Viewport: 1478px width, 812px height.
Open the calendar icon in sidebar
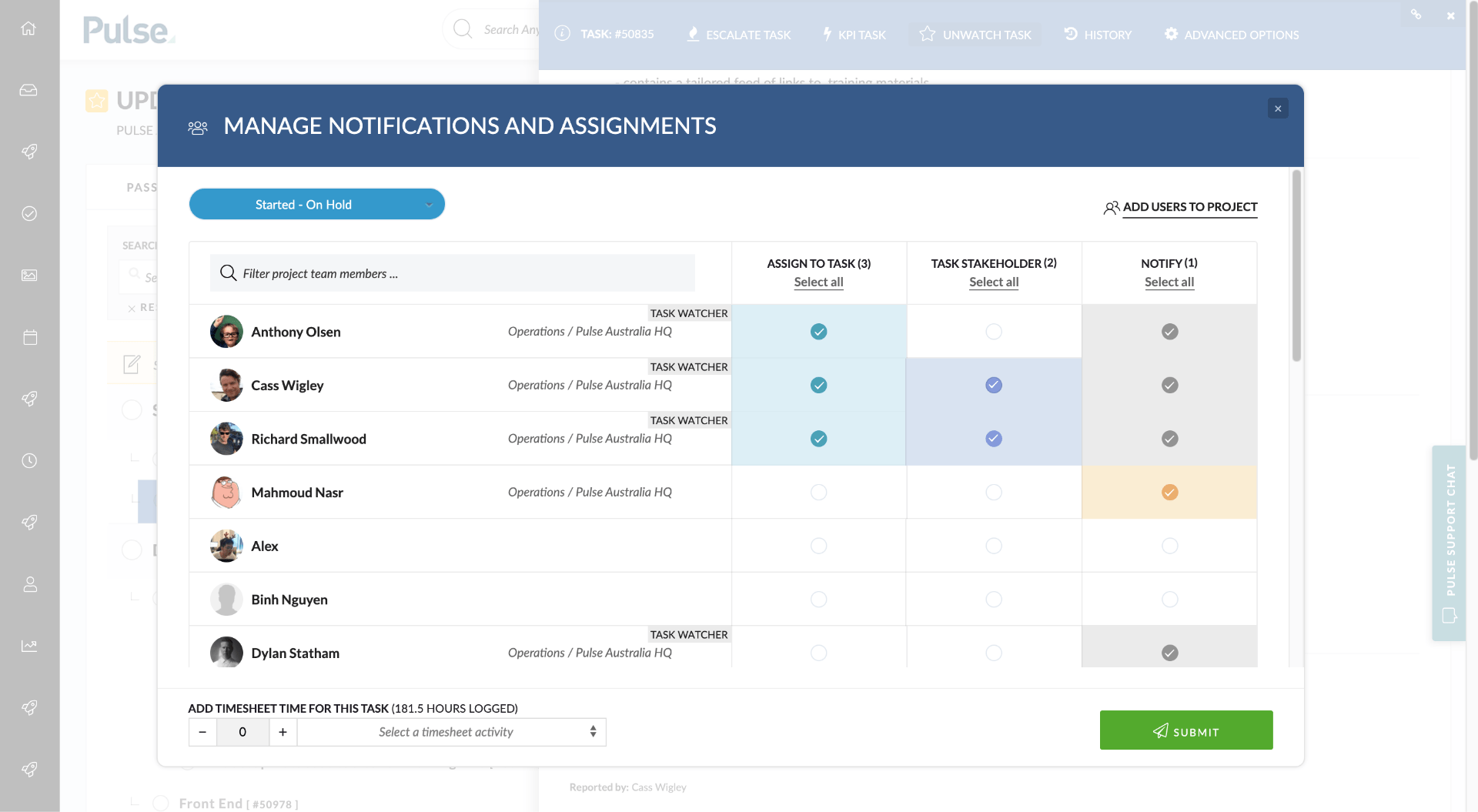30,337
